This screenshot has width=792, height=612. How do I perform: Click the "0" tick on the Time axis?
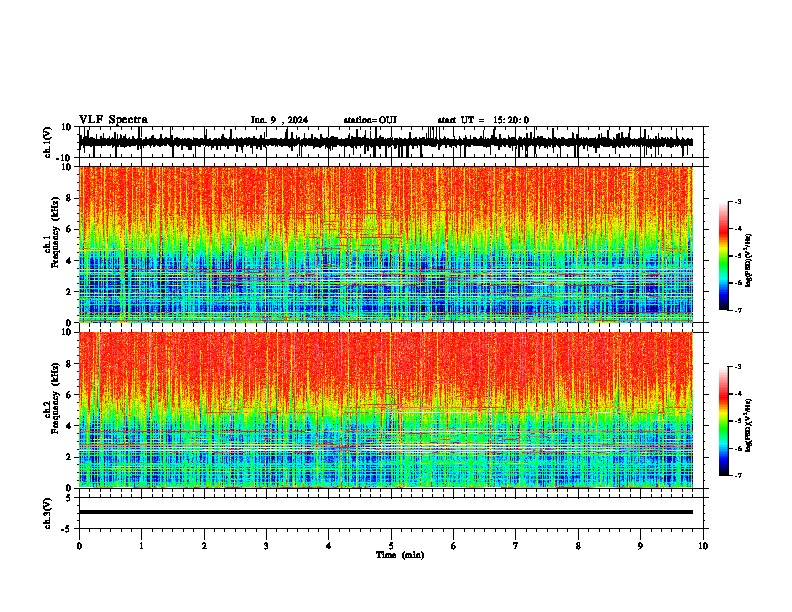[79, 546]
